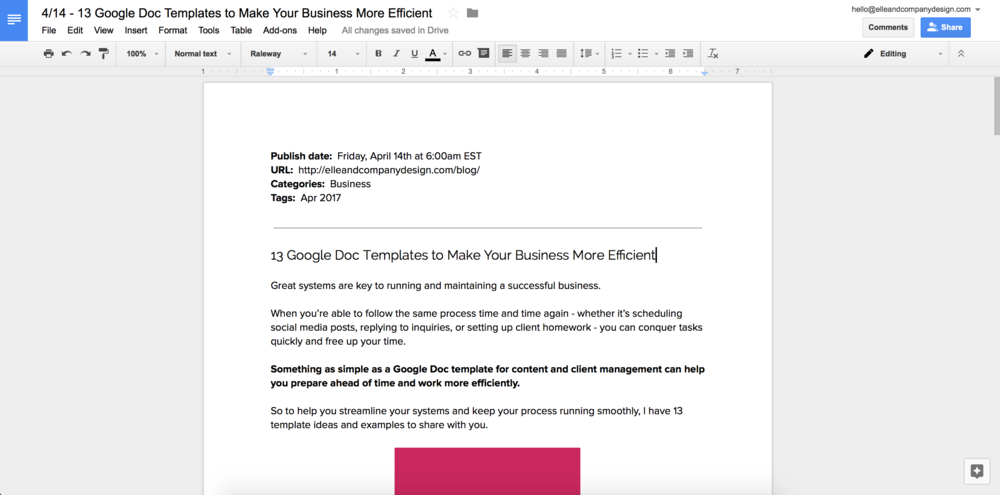Click the blue Share button
The width and height of the screenshot is (1000, 495).
click(x=945, y=27)
